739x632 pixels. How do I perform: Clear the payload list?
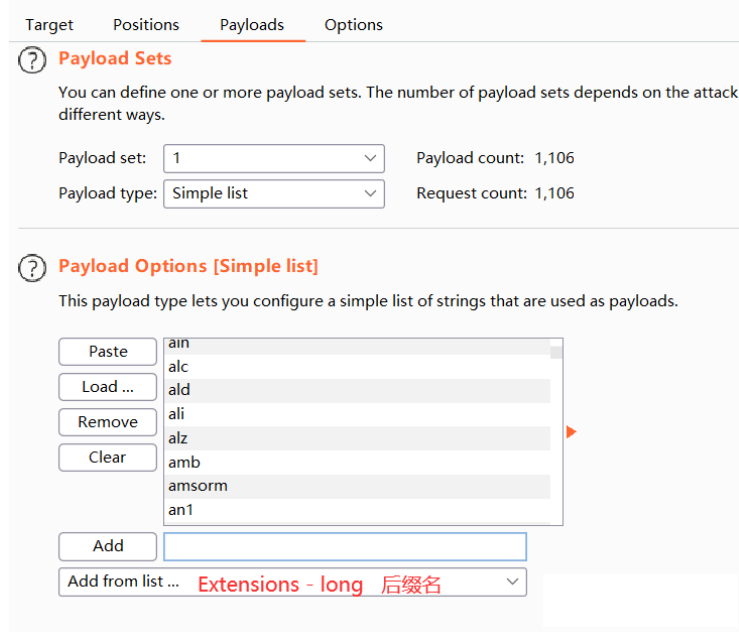tap(107, 457)
